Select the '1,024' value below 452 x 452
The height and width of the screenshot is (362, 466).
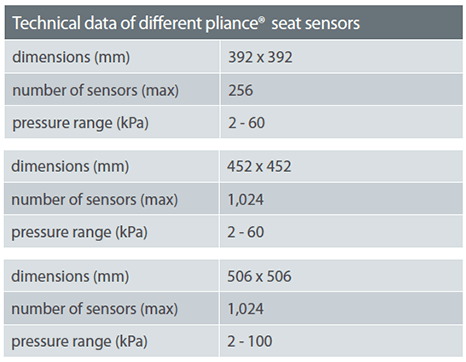coord(245,200)
